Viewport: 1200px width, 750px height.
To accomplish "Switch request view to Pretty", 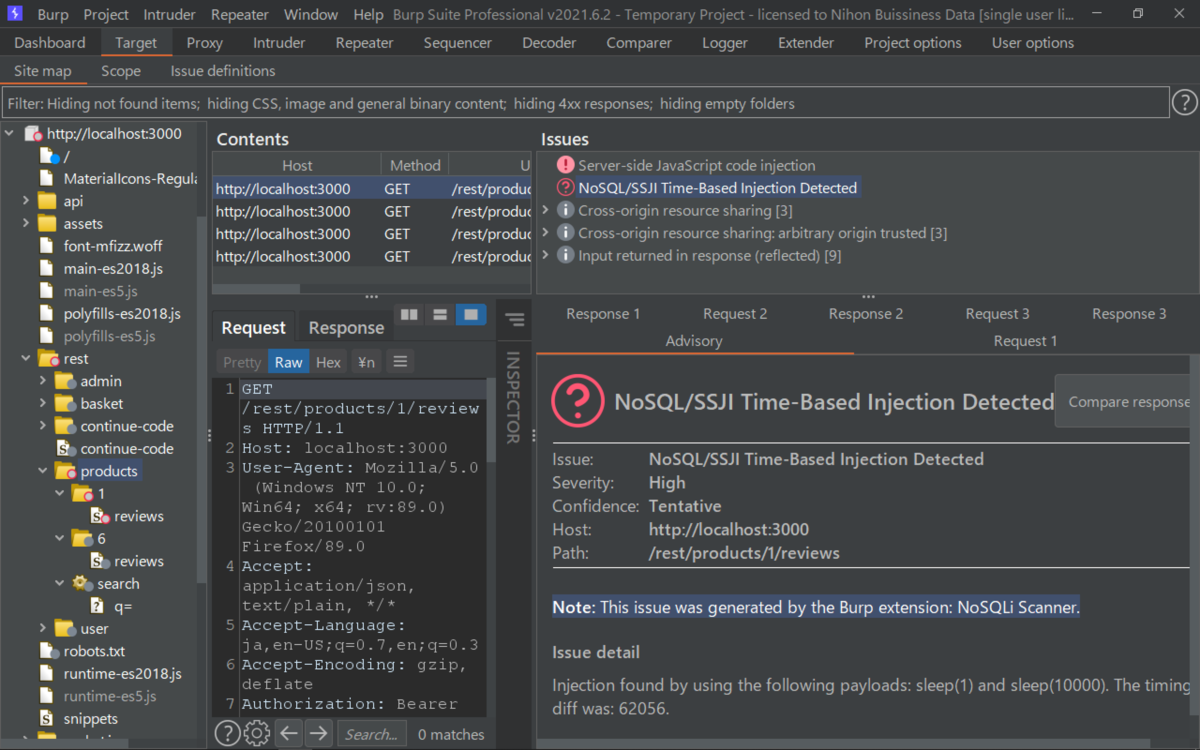I will tap(242, 362).
